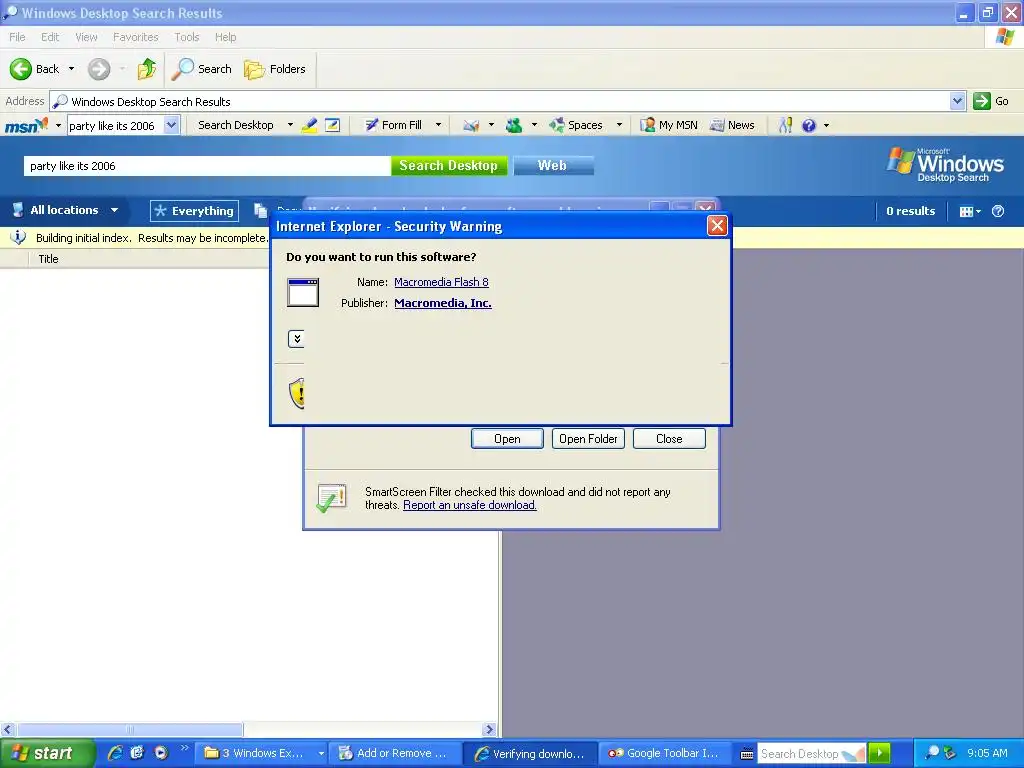Screen dimensions: 1024x768
Task: Open the Favorites menu
Action: 135,37
